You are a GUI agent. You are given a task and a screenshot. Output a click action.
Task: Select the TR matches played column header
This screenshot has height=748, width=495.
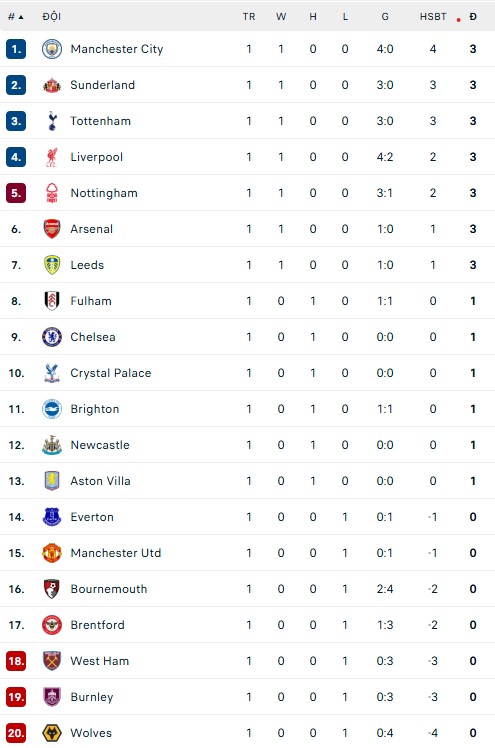coord(249,17)
